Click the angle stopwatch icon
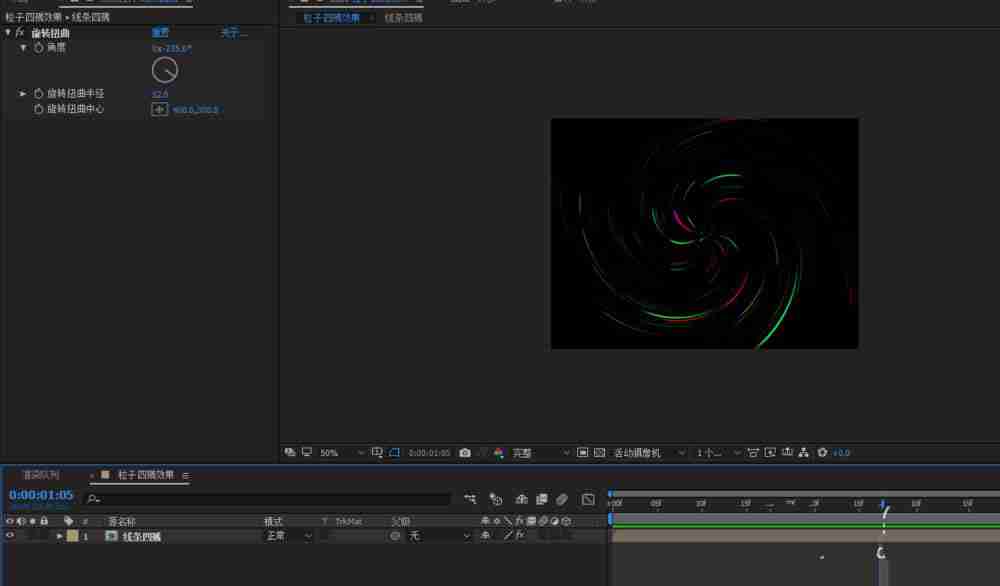The width and height of the screenshot is (1000, 586). pos(39,47)
